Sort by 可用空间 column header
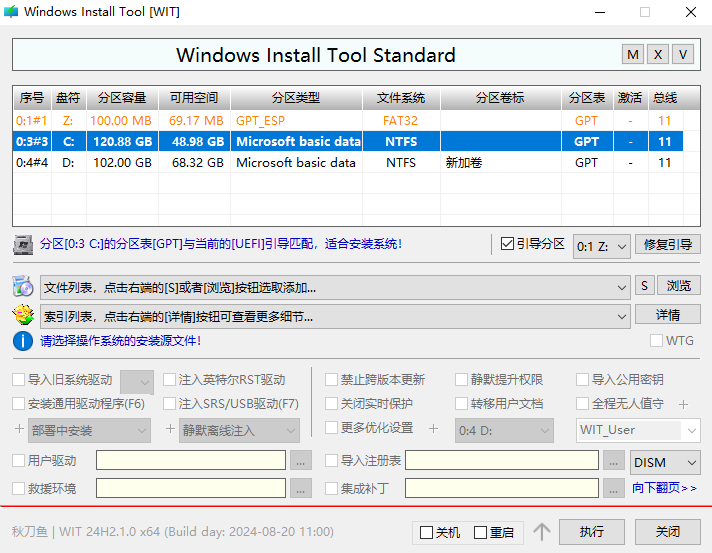 click(194, 98)
